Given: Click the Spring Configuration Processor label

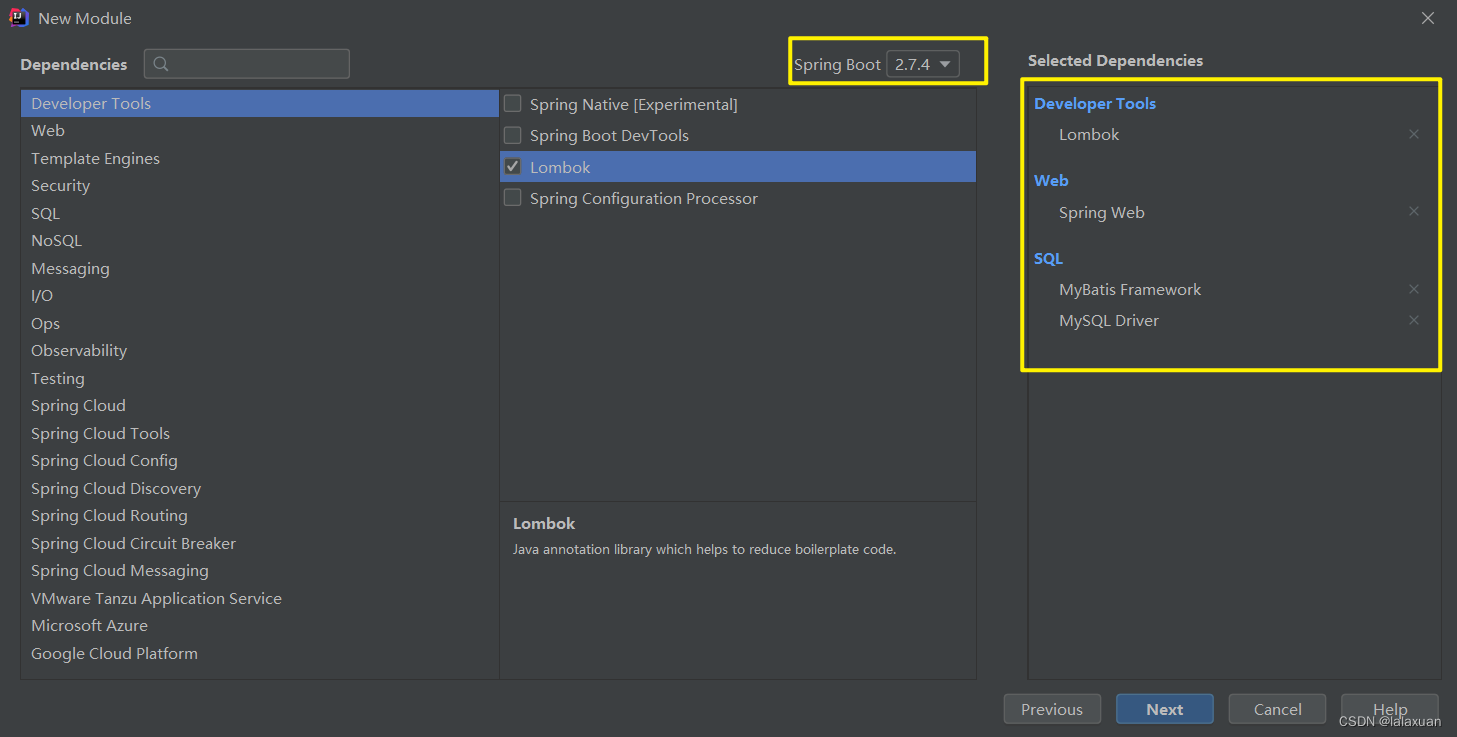Looking at the screenshot, I should pyautogui.click(x=644, y=198).
